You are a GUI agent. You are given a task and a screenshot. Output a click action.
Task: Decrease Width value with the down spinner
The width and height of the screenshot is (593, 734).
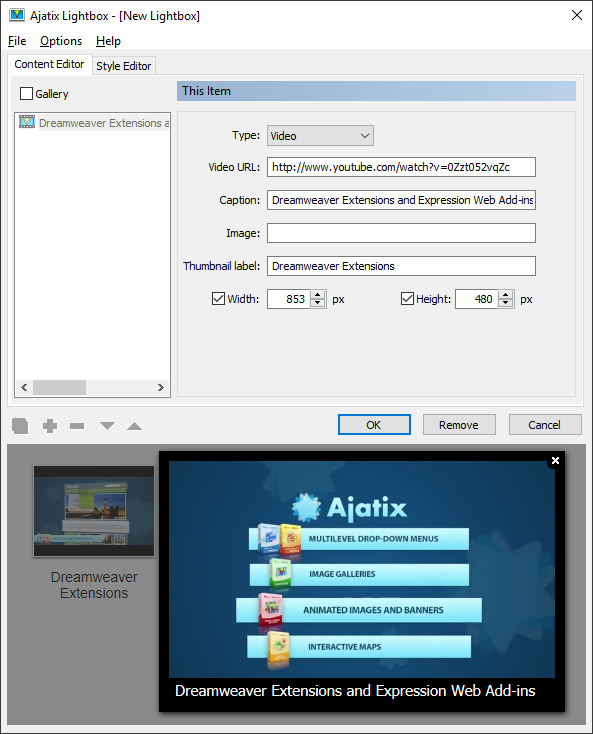318,303
